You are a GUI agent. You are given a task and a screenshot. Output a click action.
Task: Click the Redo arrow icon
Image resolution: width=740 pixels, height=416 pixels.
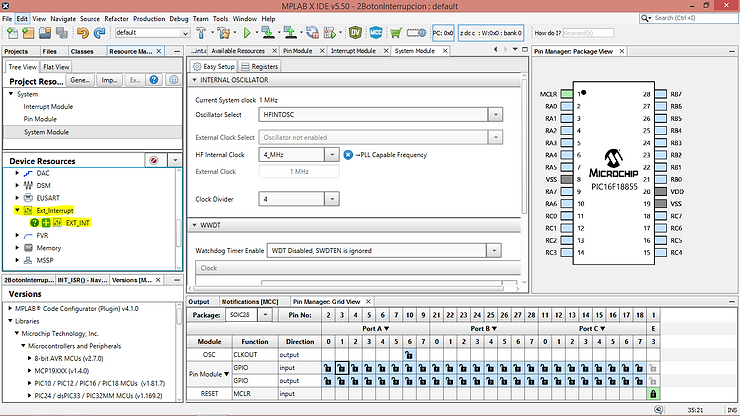[x=99, y=33]
